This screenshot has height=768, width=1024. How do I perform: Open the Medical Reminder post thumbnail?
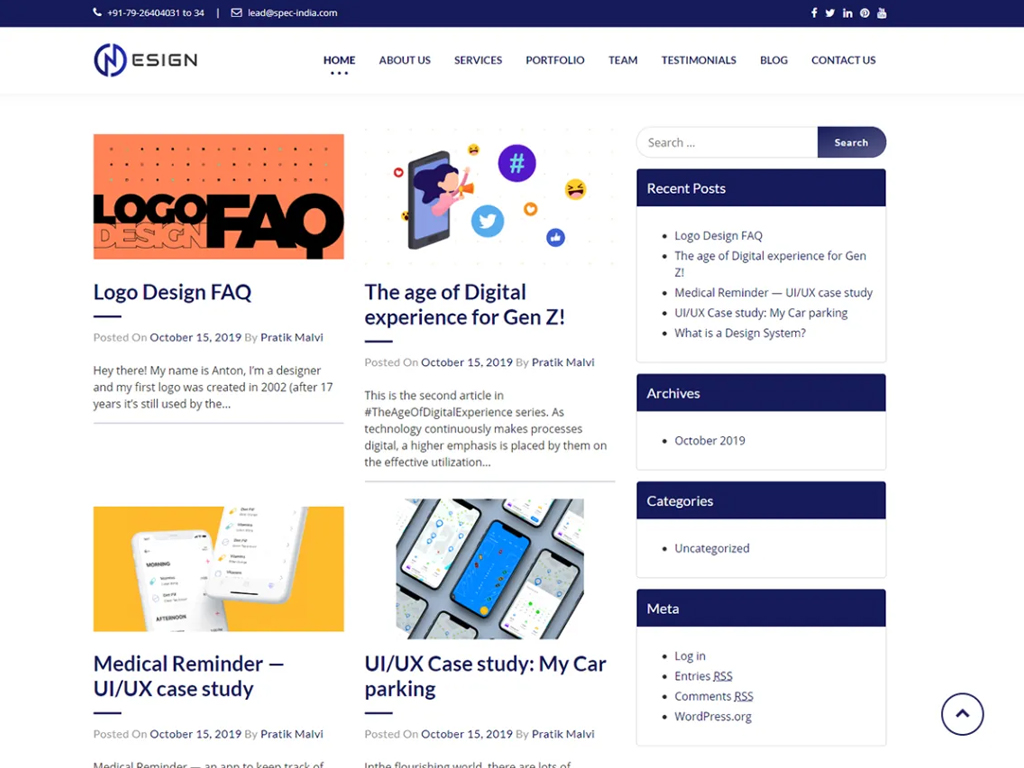tap(219, 569)
